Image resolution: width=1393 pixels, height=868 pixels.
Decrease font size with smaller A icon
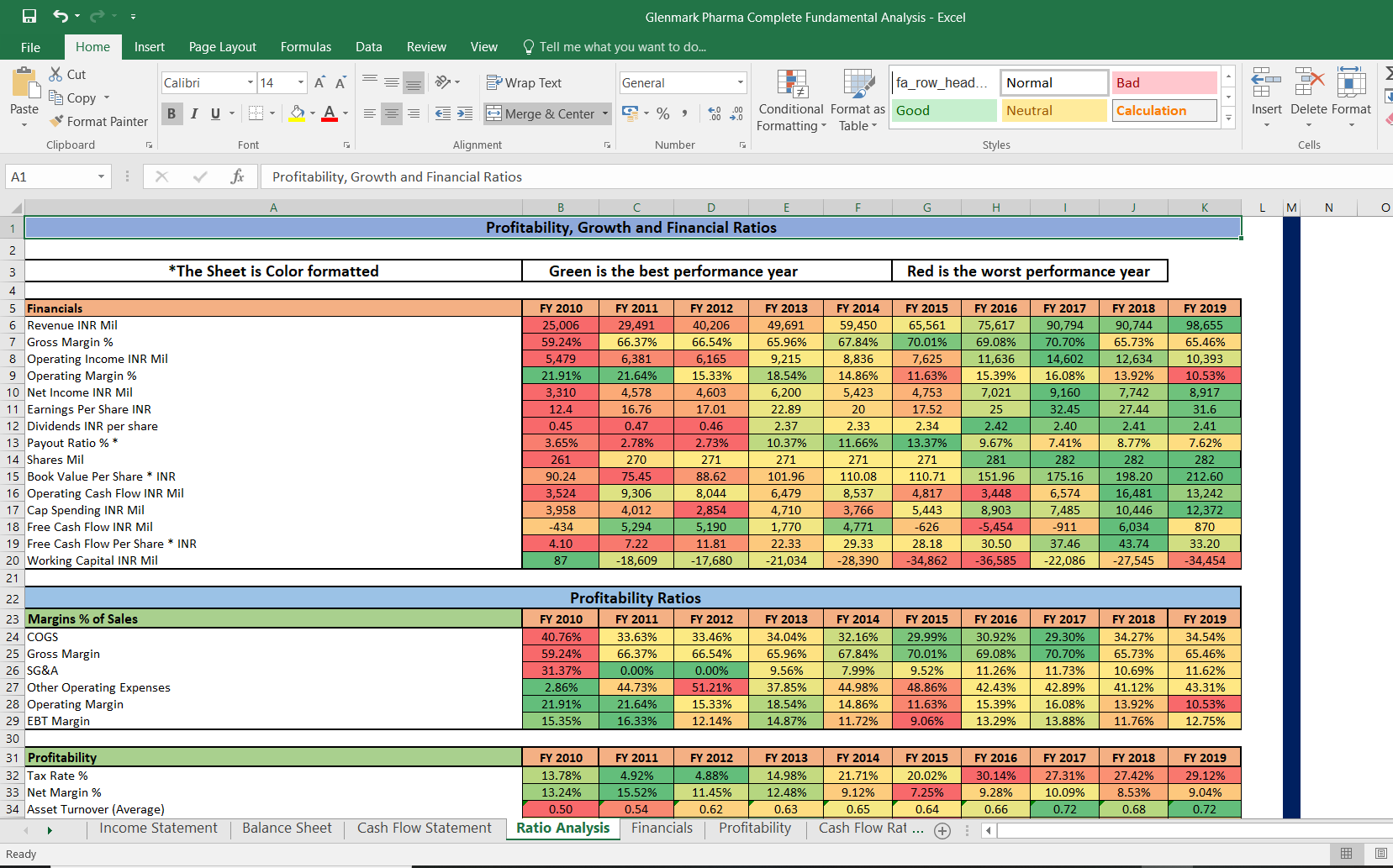coord(340,82)
